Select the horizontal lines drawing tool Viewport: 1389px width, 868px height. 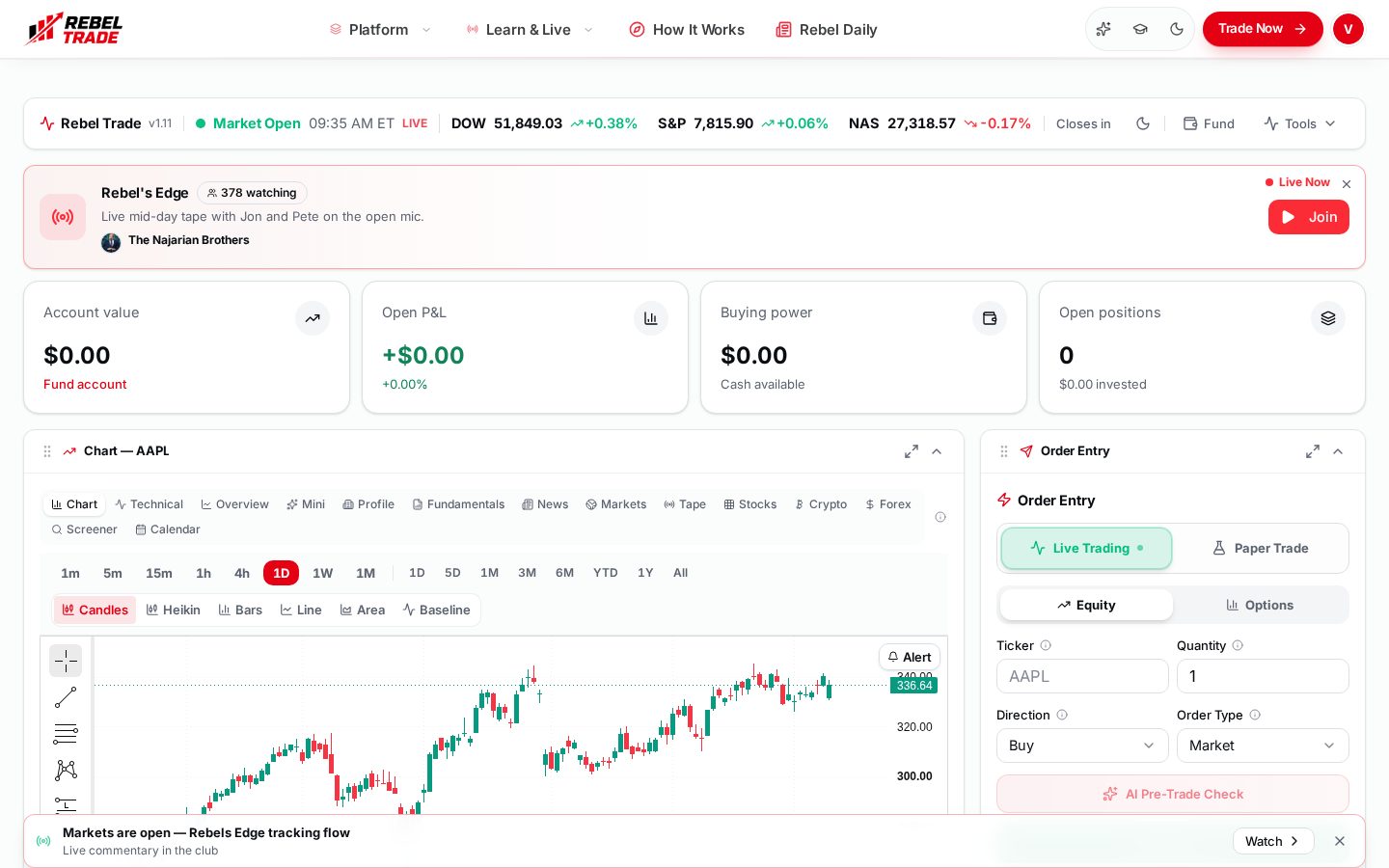pos(66,734)
